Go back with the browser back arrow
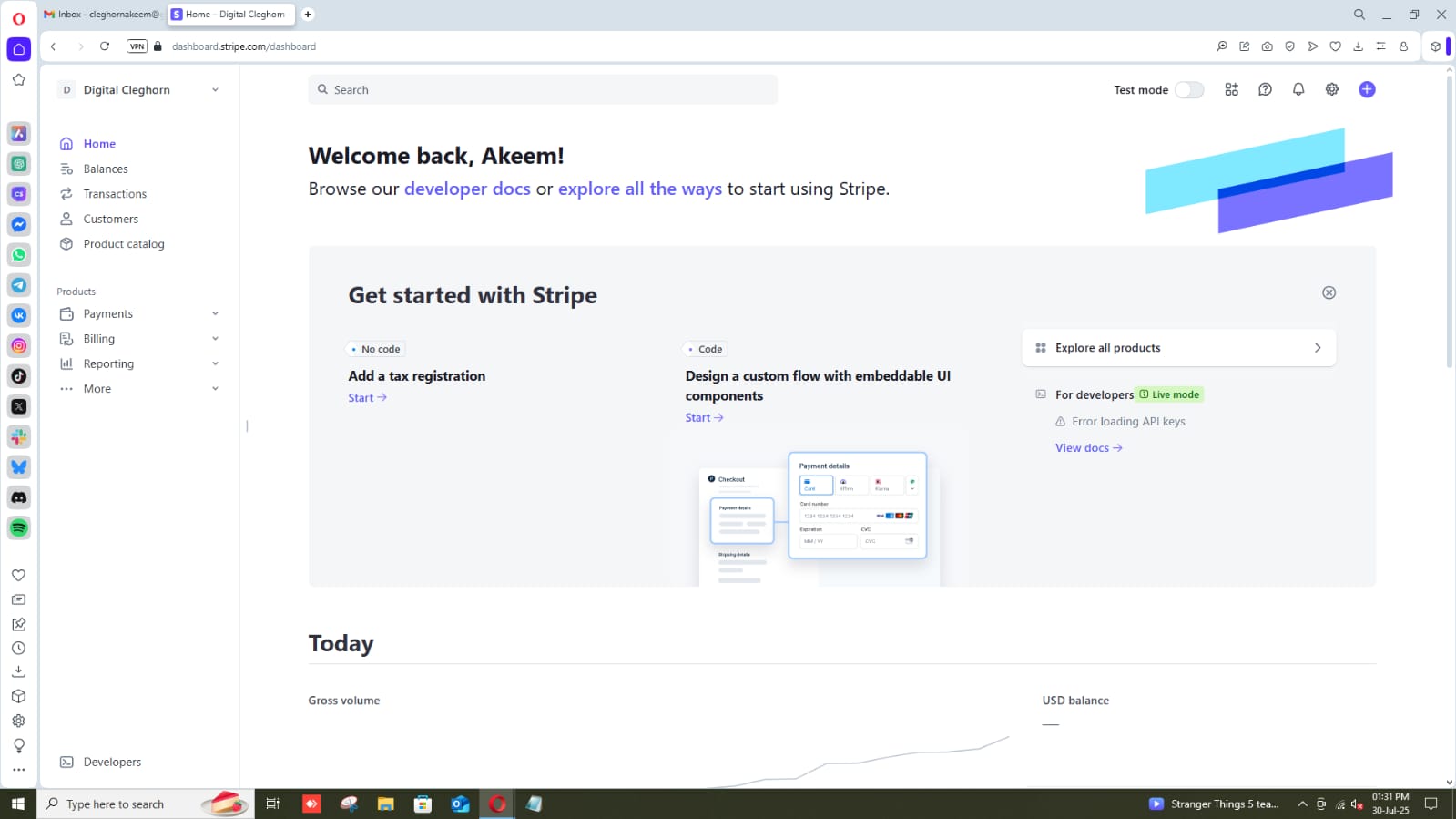1456x819 pixels. 54,46
